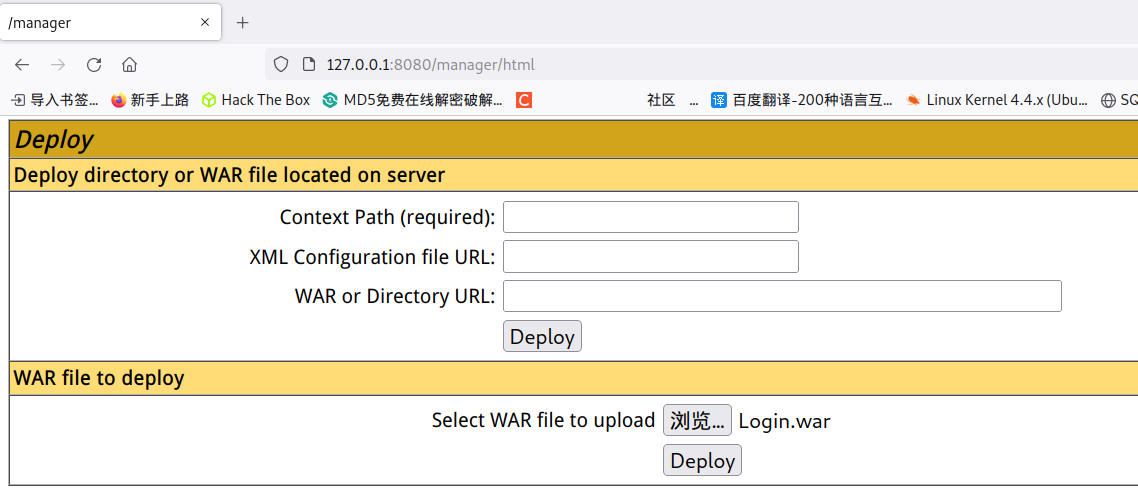The width and height of the screenshot is (1138, 498).
Task: Open the Hack The Box bookmark
Action: point(256,100)
